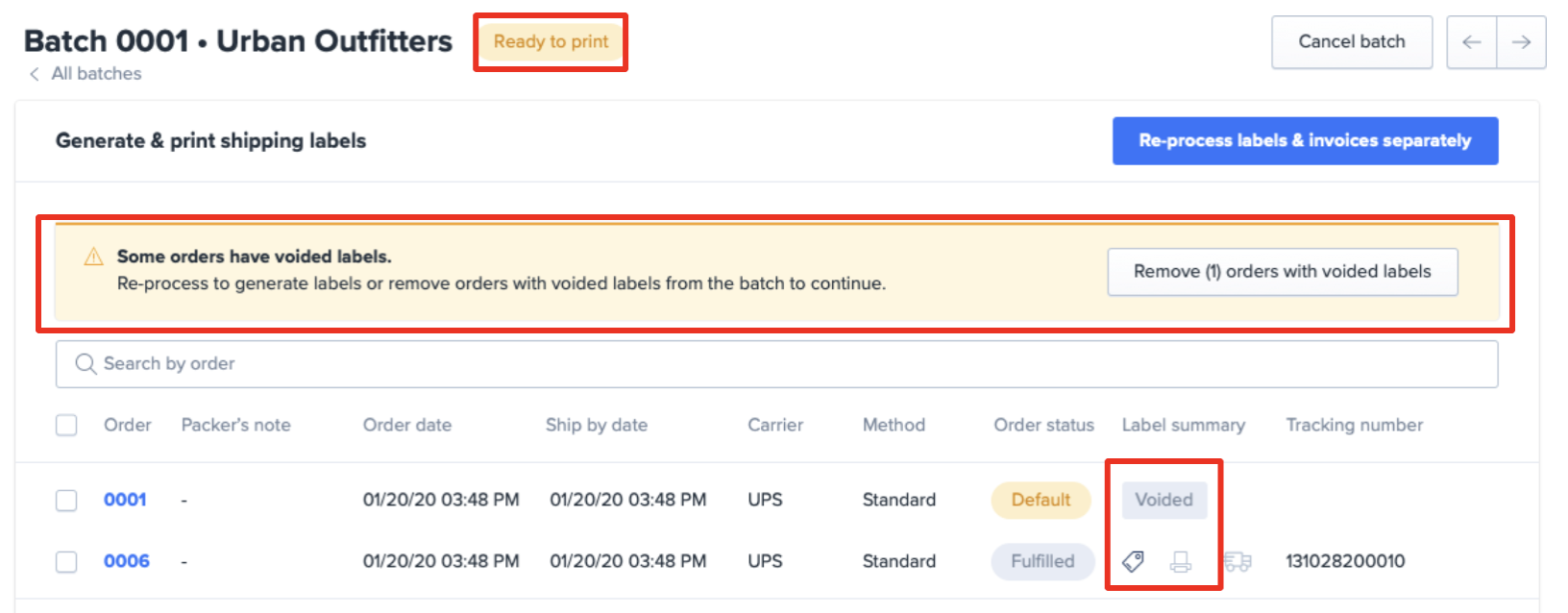The height and width of the screenshot is (613, 1568).
Task: Click the truck icon for order 0006
Action: [1237, 561]
